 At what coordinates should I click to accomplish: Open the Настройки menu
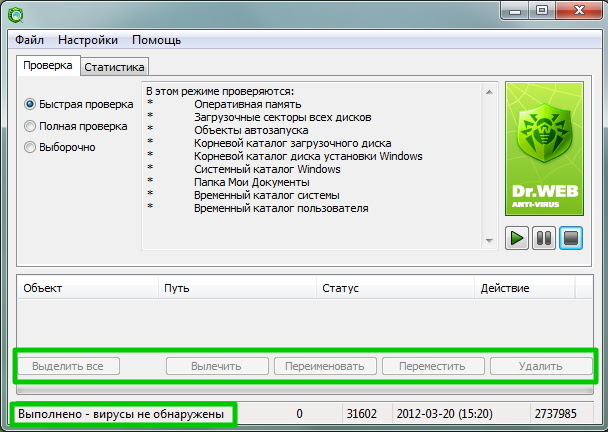[x=88, y=40]
